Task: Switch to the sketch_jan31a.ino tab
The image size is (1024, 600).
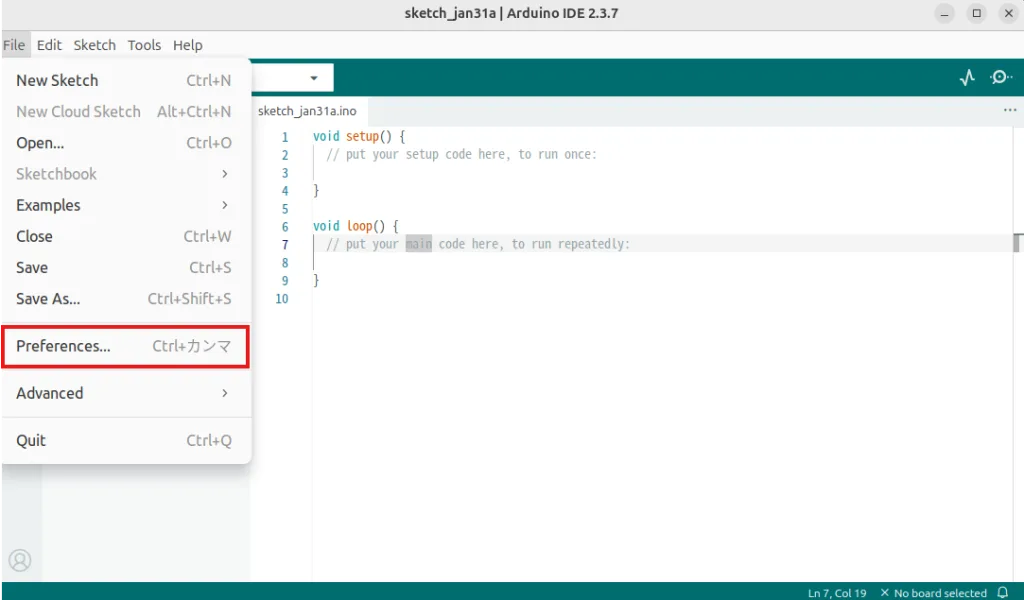Action: coord(307,111)
